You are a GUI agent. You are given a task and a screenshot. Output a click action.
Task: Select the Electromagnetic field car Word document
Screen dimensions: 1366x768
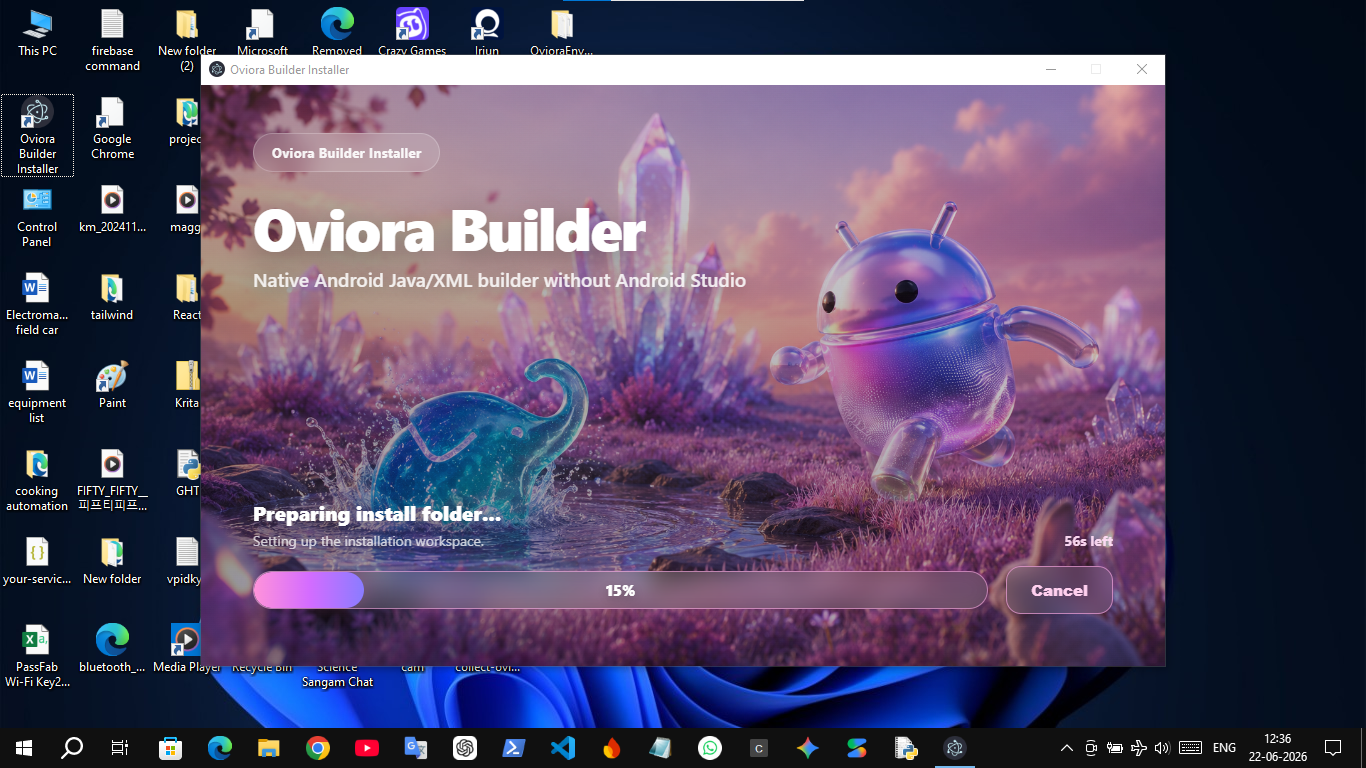pyautogui.click(x=37, y=304)
